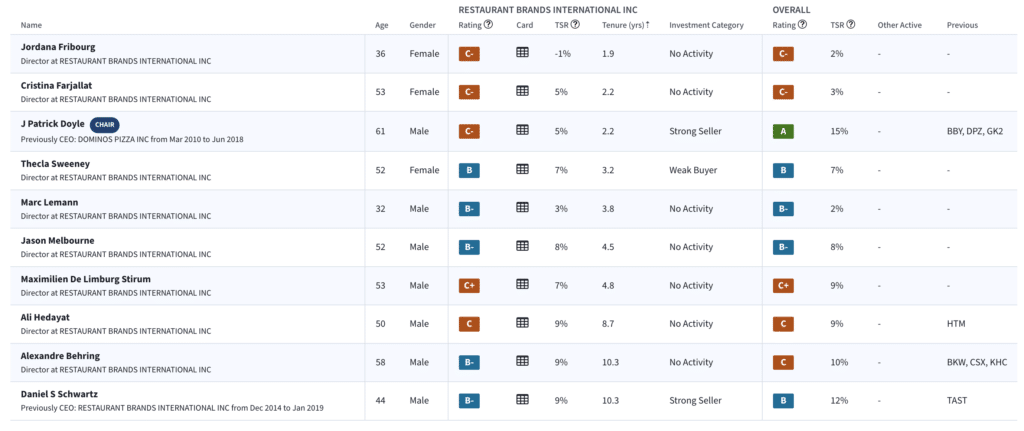Click tenure value 8.7 for Ali Hedayat

pos(608,323)
